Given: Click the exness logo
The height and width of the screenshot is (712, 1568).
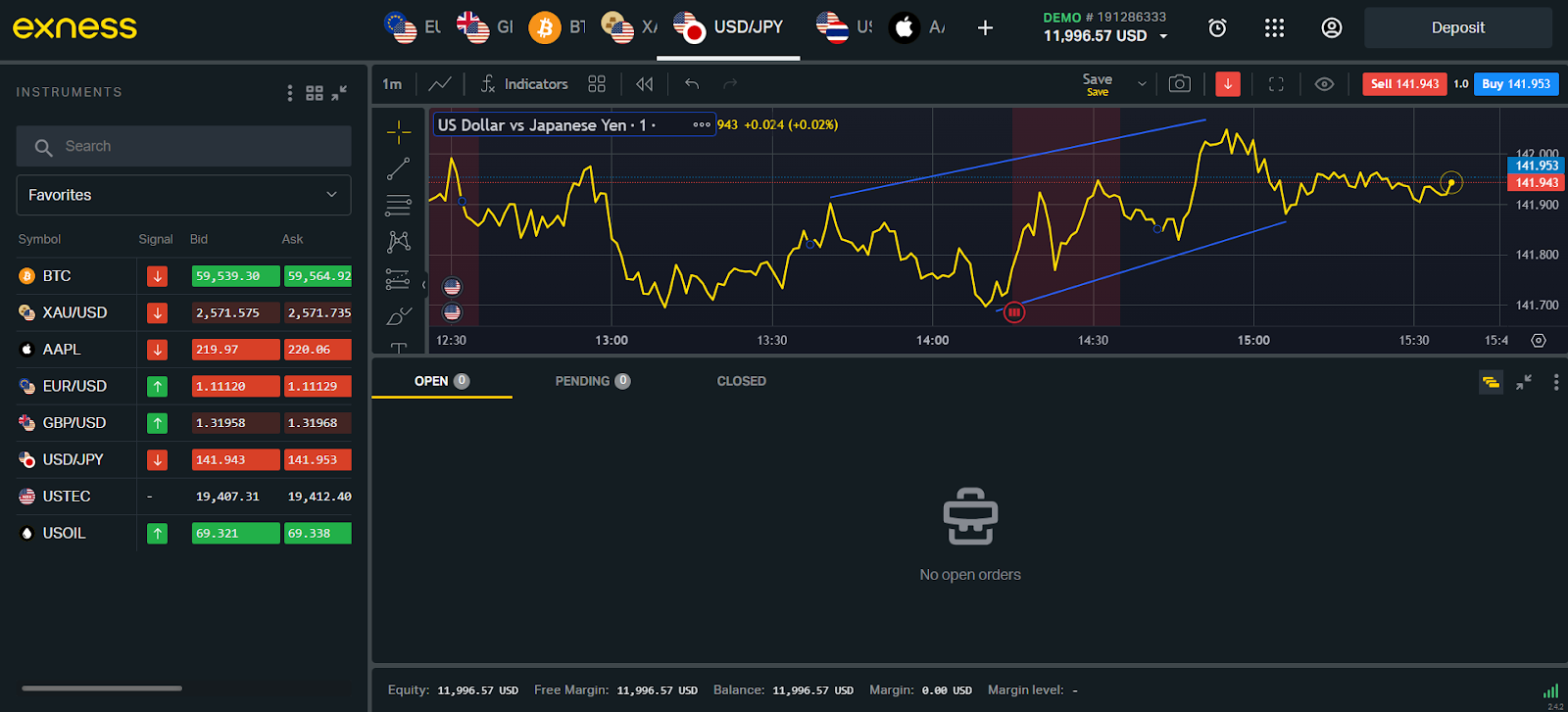Looking at the screenshot, I should [x=74, y=27].
